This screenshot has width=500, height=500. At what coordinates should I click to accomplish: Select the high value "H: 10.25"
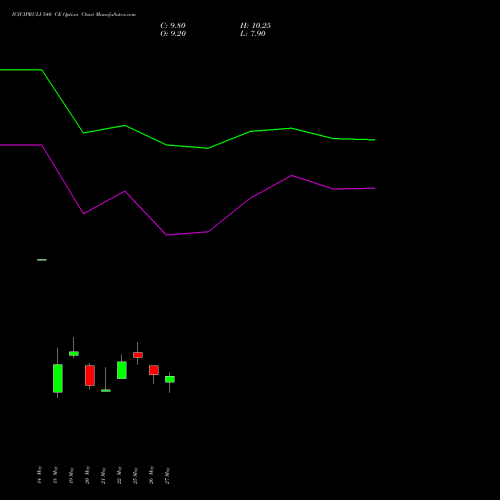coord(255,26)
